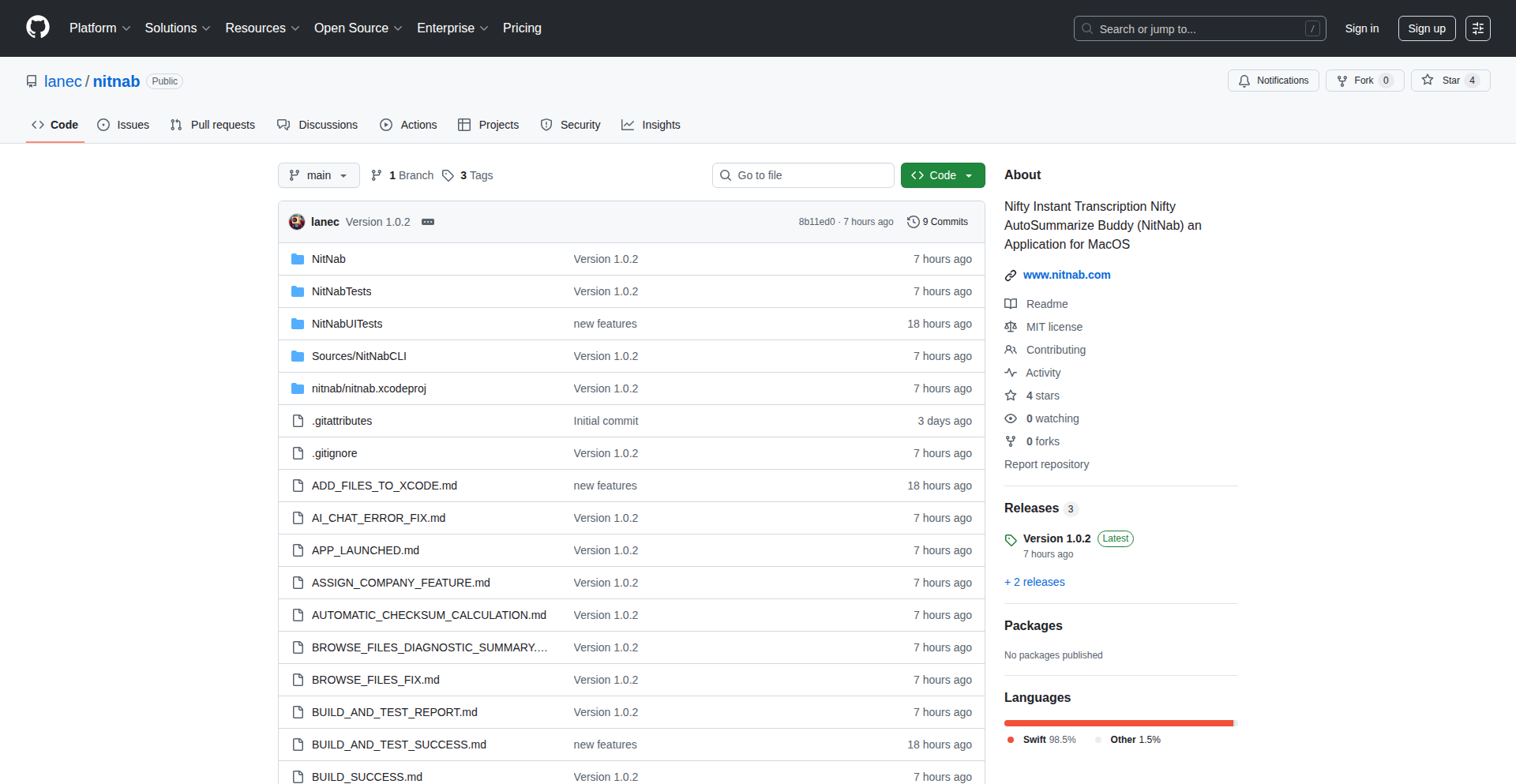Open the 9 Commits history
Screen dimensions: 1516x784
937,222
